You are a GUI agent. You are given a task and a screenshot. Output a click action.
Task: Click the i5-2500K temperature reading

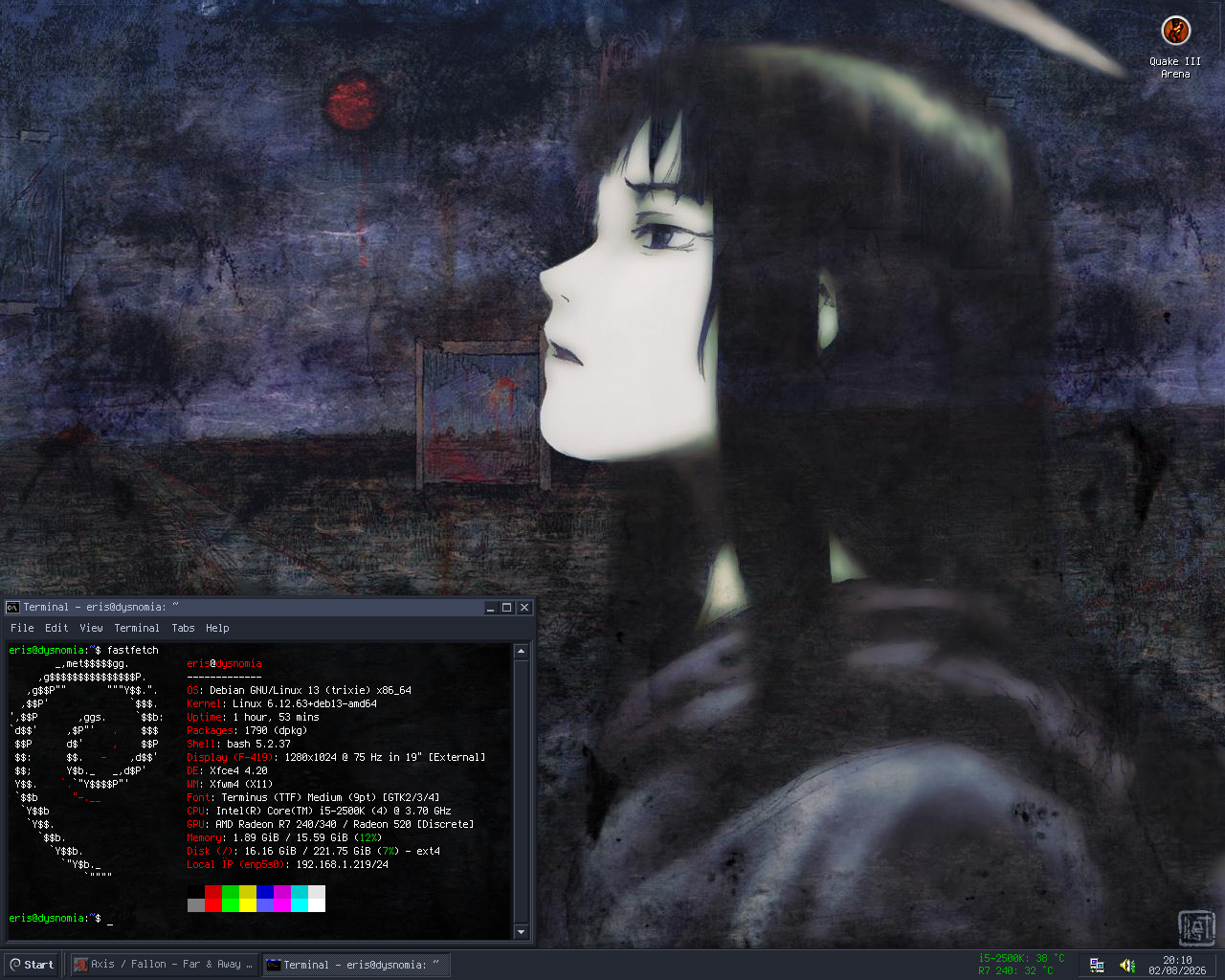(x=1021, y=958)
